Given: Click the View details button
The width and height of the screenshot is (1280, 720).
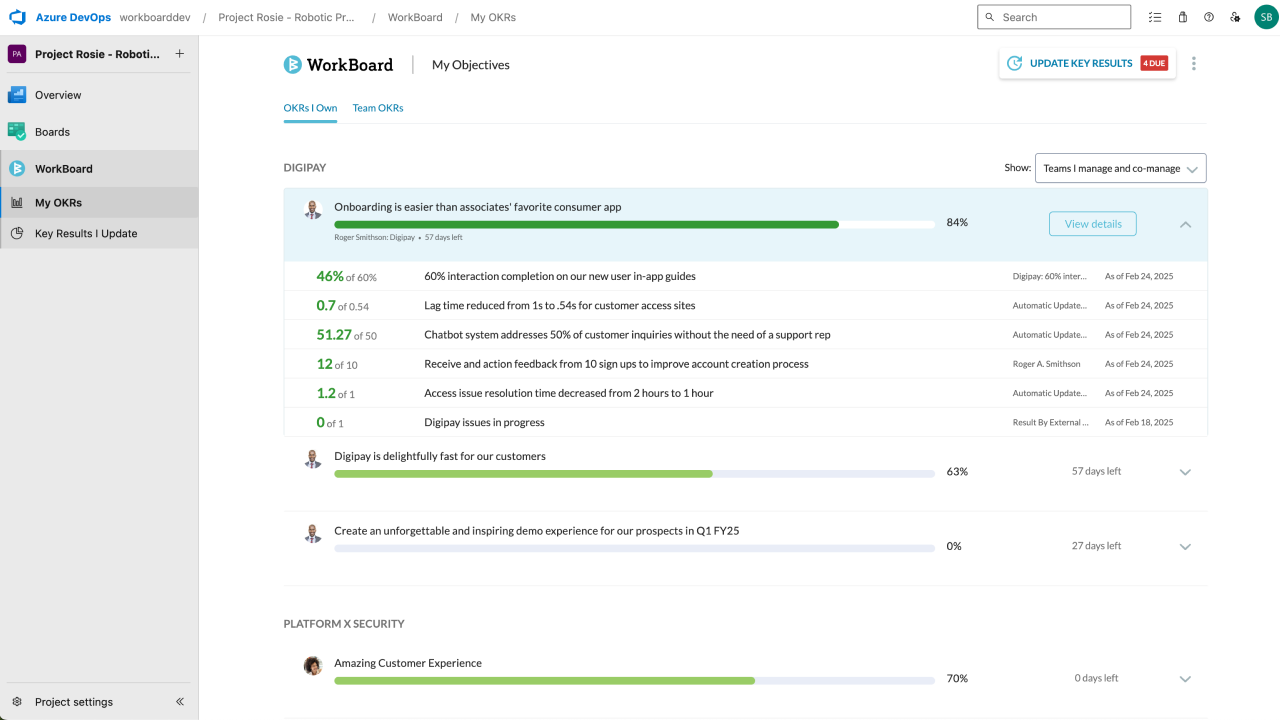Looking at the screenshot, I should coord(1093,224).
